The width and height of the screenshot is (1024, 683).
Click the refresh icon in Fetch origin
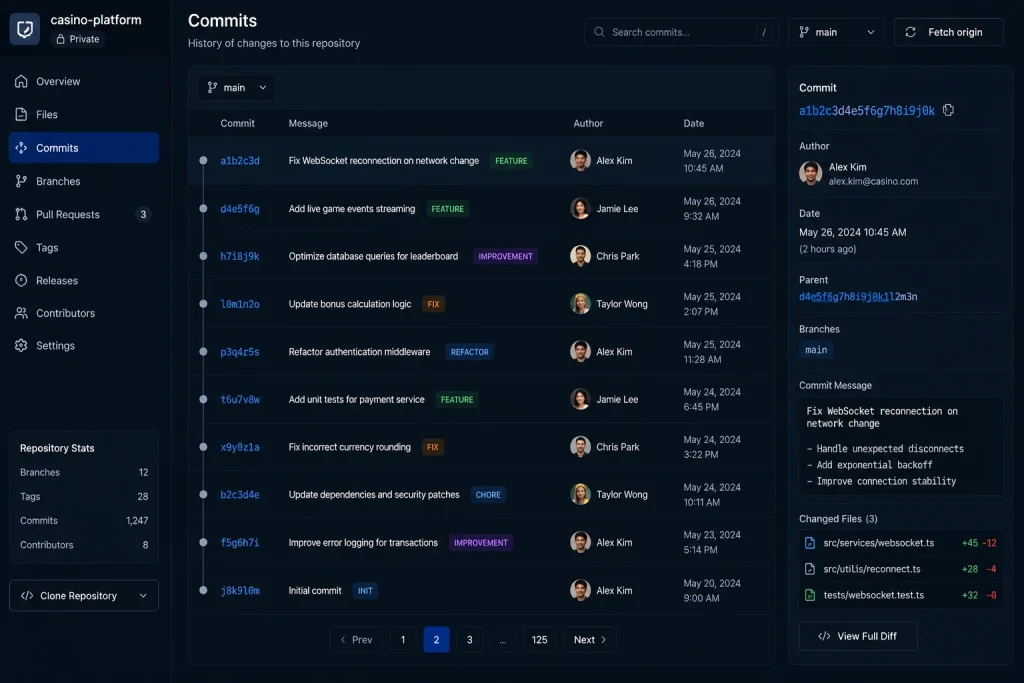pyautogui.click(x=910, y=32)
